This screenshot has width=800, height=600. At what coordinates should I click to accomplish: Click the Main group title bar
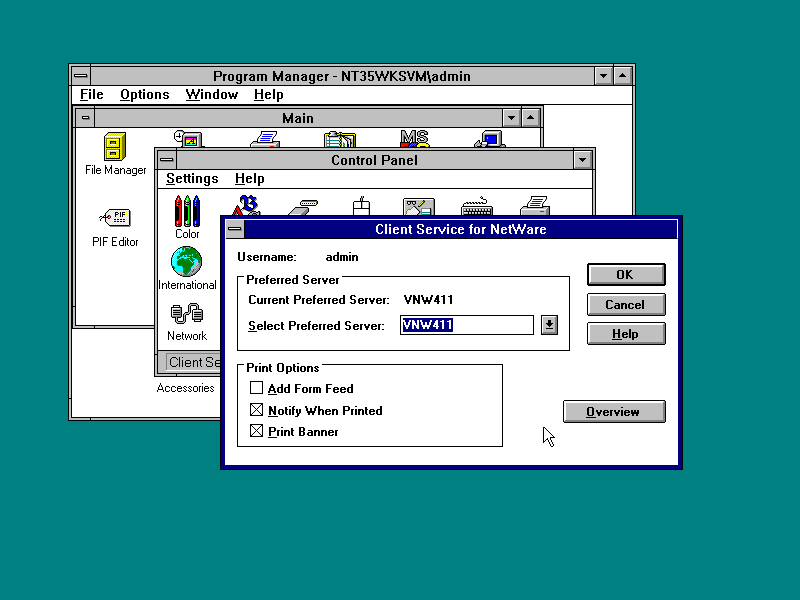click(298, 118)
